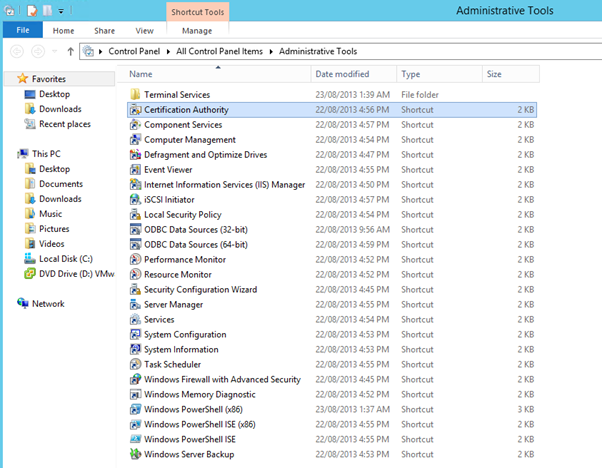Go up one level with Up arrow

[70, 51]
